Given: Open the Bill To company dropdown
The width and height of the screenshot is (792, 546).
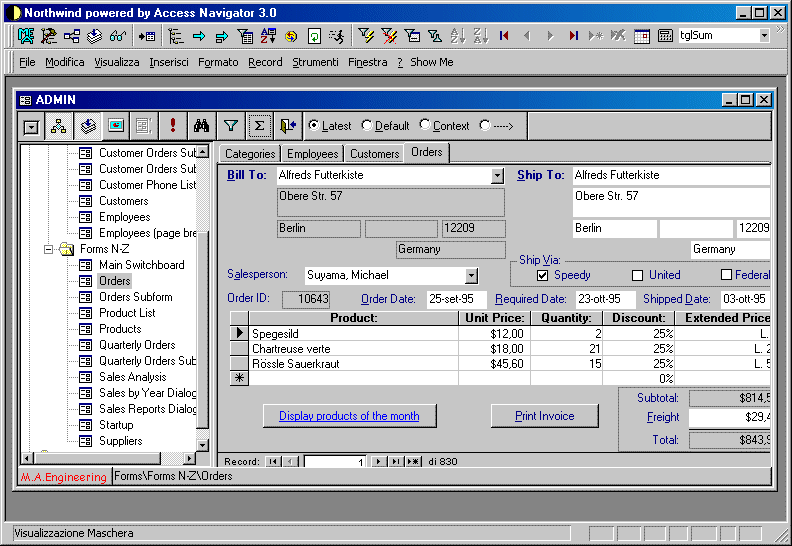Looking at the screenshot, I should (x=497, y=176).
